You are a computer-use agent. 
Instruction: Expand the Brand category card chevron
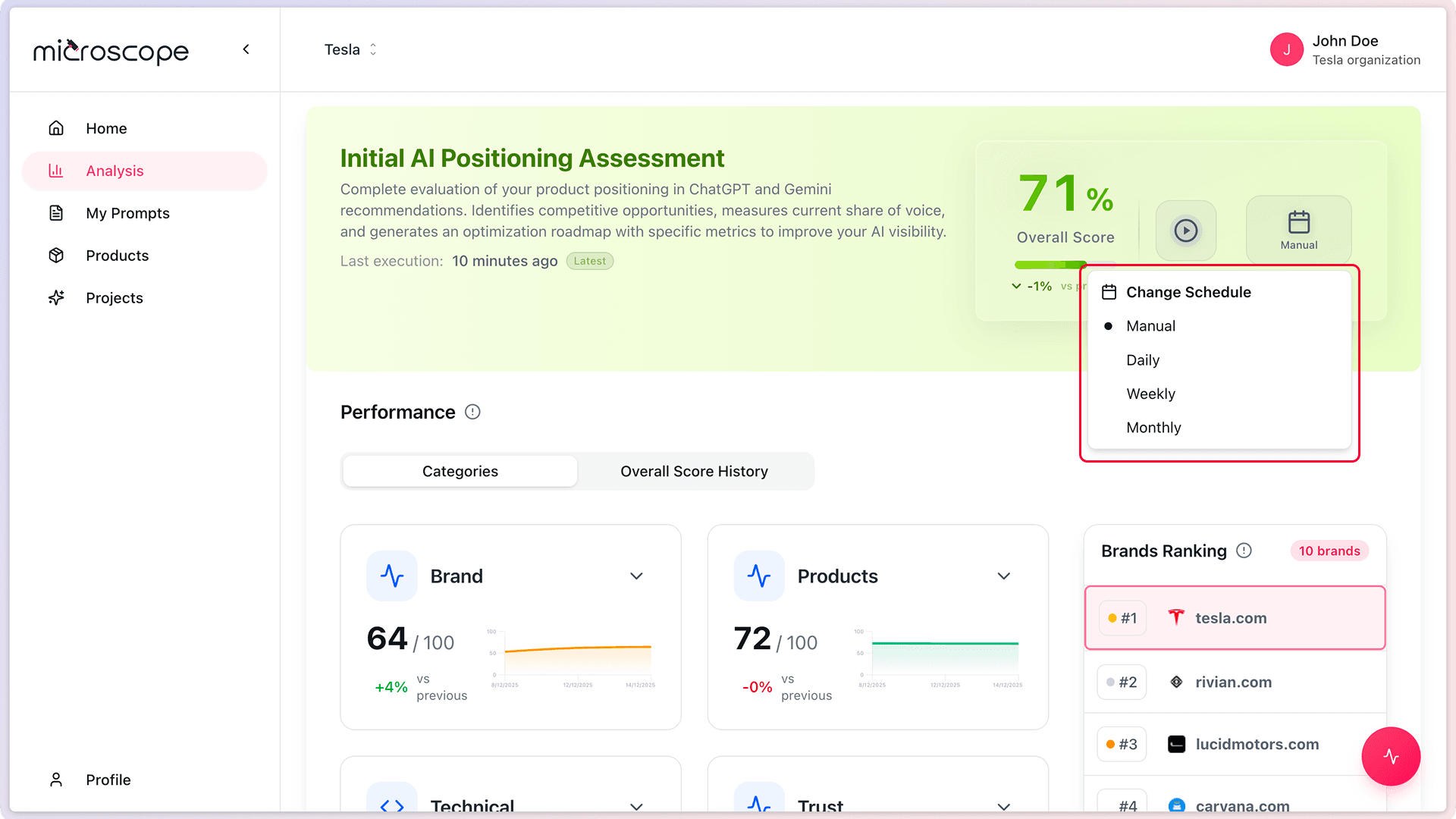pyautogui.click(x=636, y=576)
